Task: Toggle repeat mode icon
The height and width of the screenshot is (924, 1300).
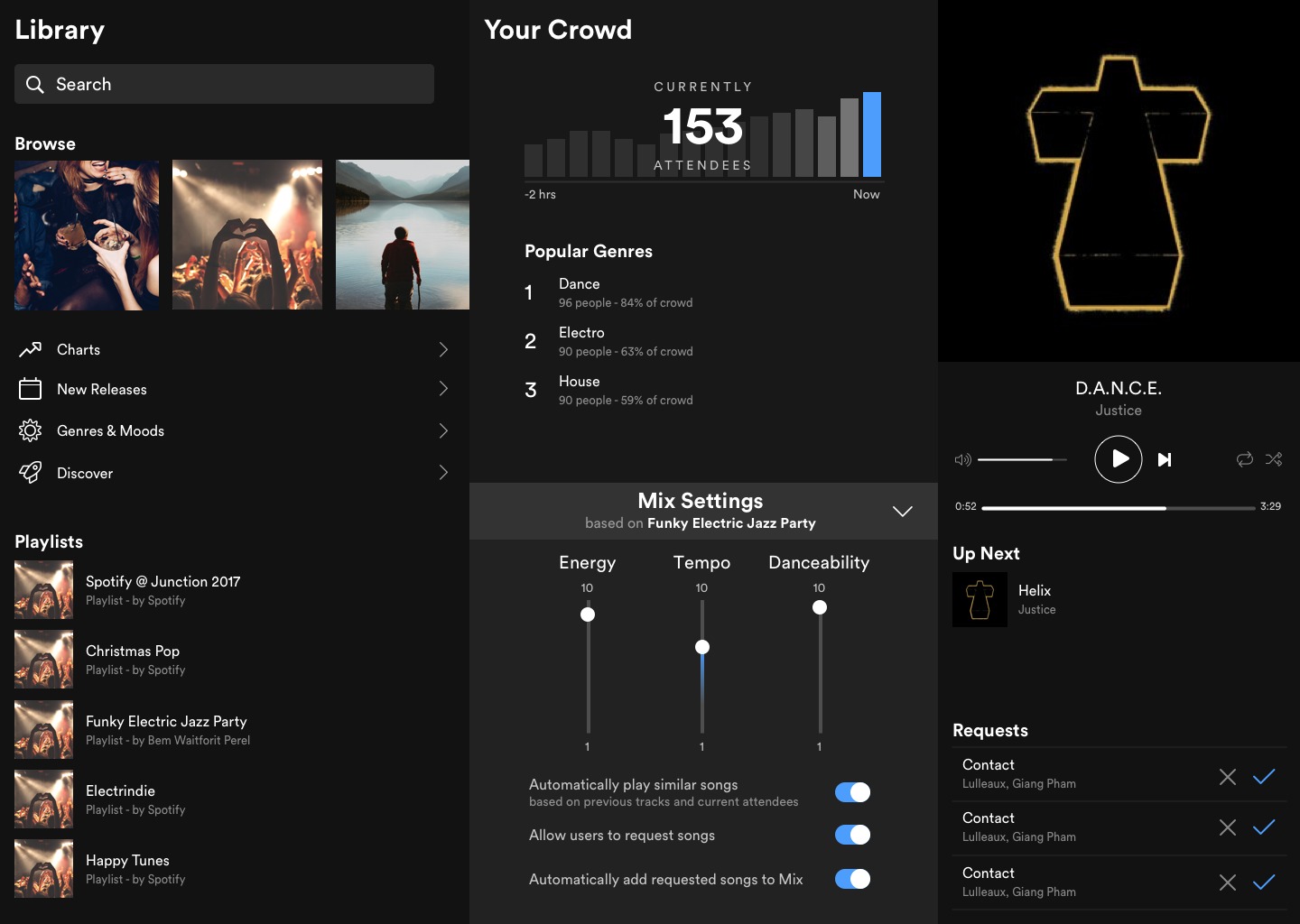Action: click(x=1245, y=459)
